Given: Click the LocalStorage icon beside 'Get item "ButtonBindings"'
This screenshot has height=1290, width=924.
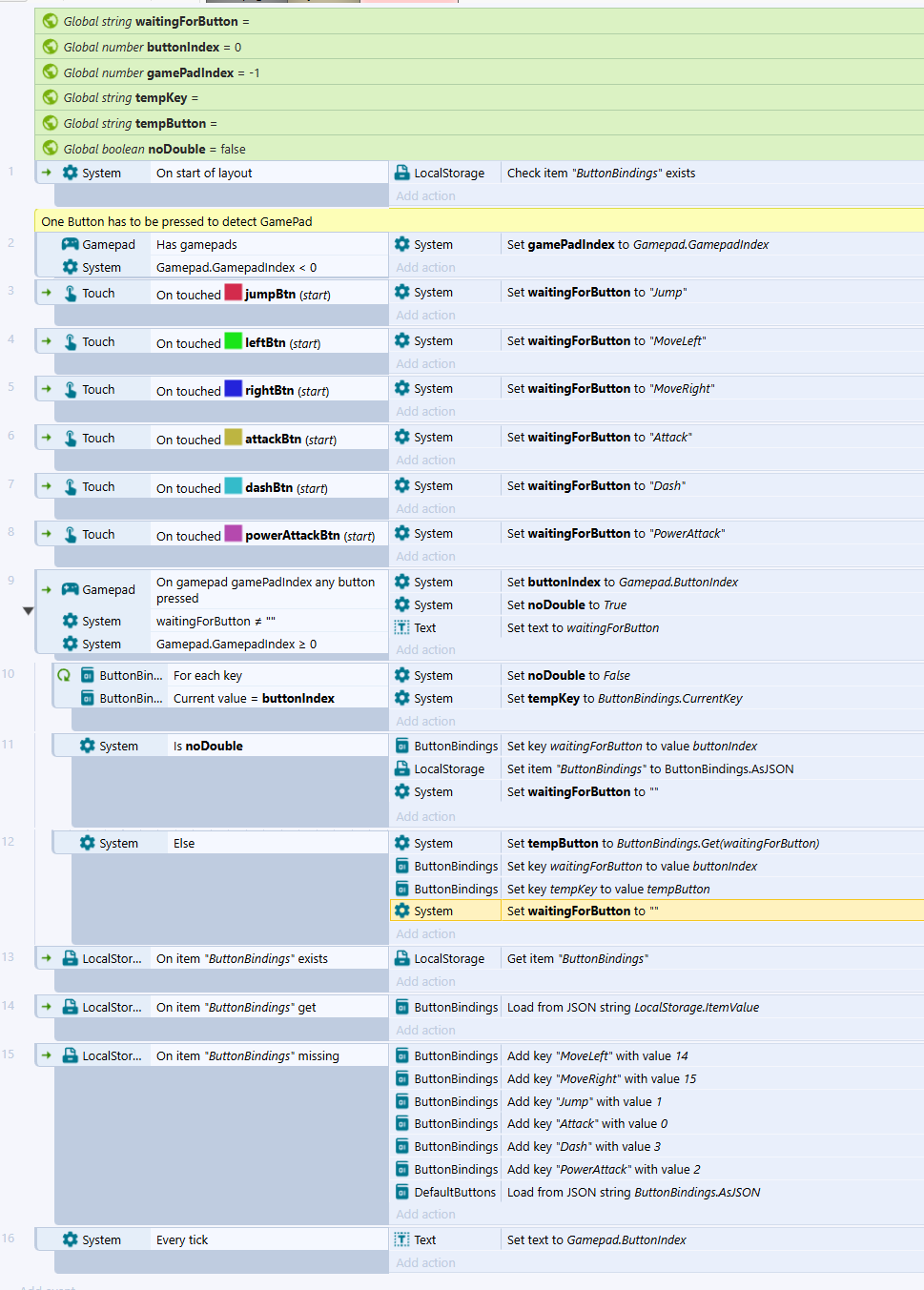Looking at the screenshot, I should click(402, 958).
